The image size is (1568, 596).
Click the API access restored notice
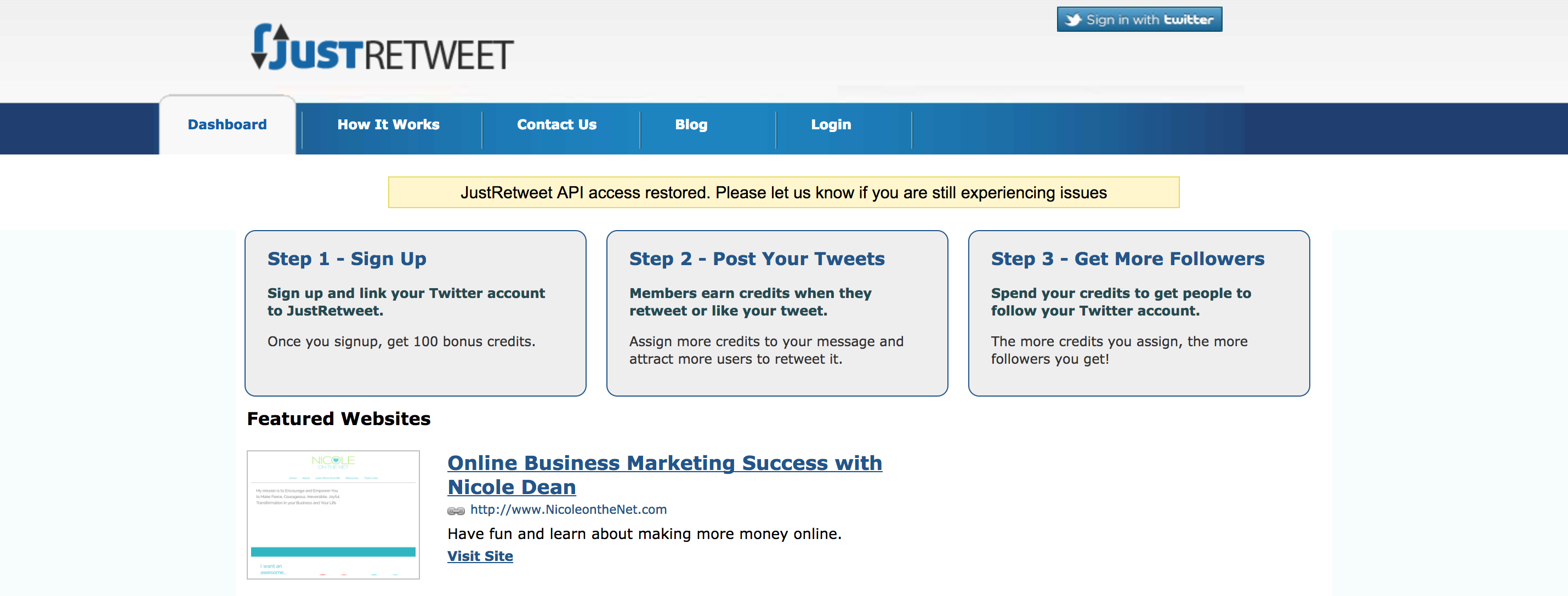tap(783, 192)
